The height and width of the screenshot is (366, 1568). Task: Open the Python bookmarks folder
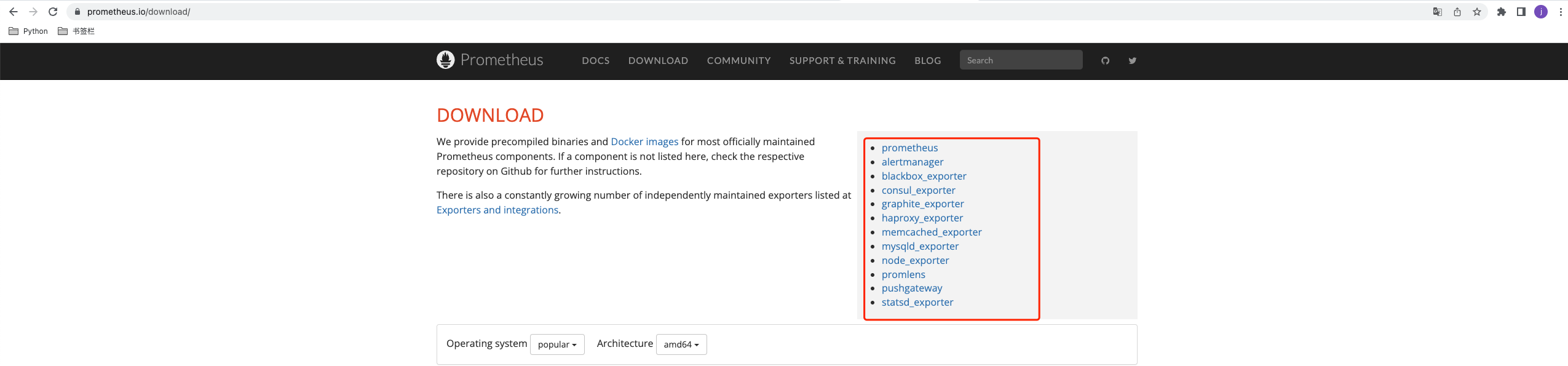[x=28, y=31]
